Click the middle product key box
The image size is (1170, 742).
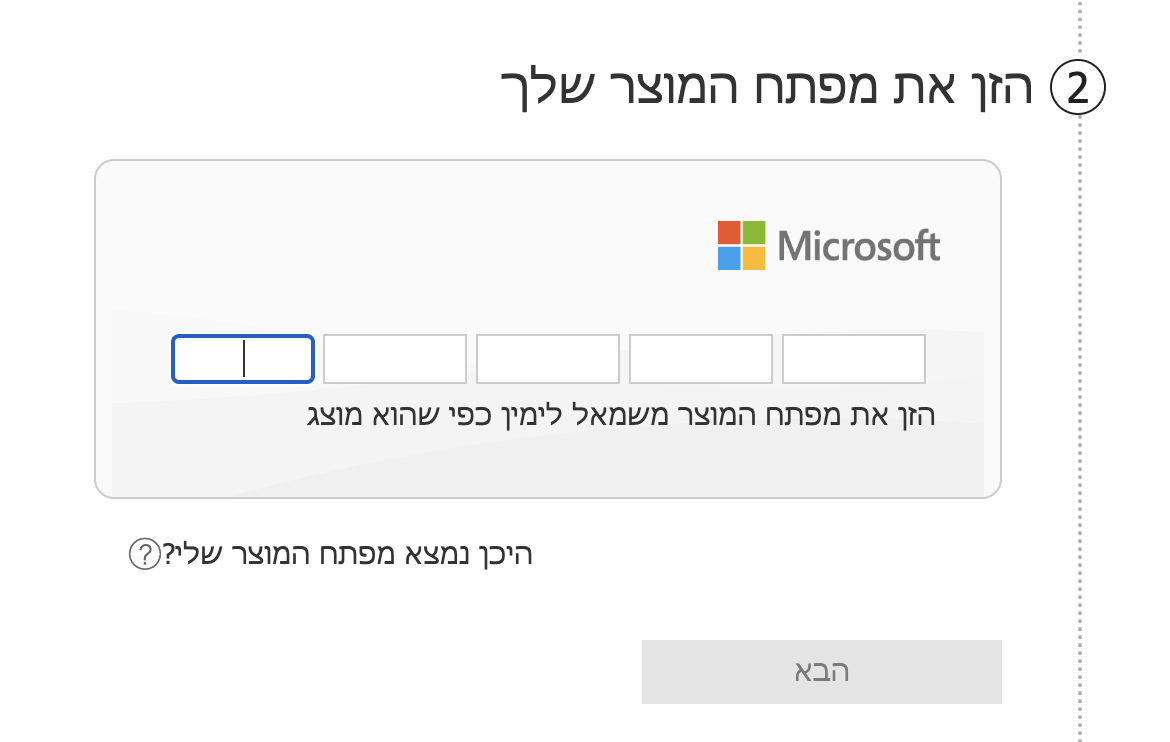548,359
